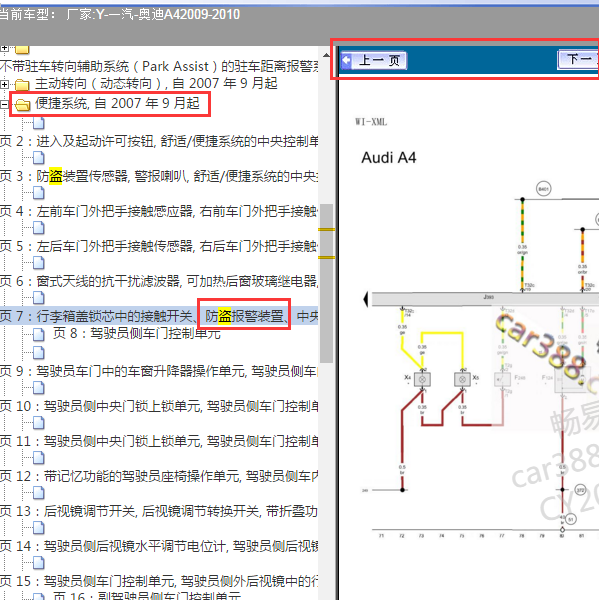This screenshot has height=600, width=599.
Task: Select 页 4：左前车门外把手接触感应器 entry
Action: (159, 211)
